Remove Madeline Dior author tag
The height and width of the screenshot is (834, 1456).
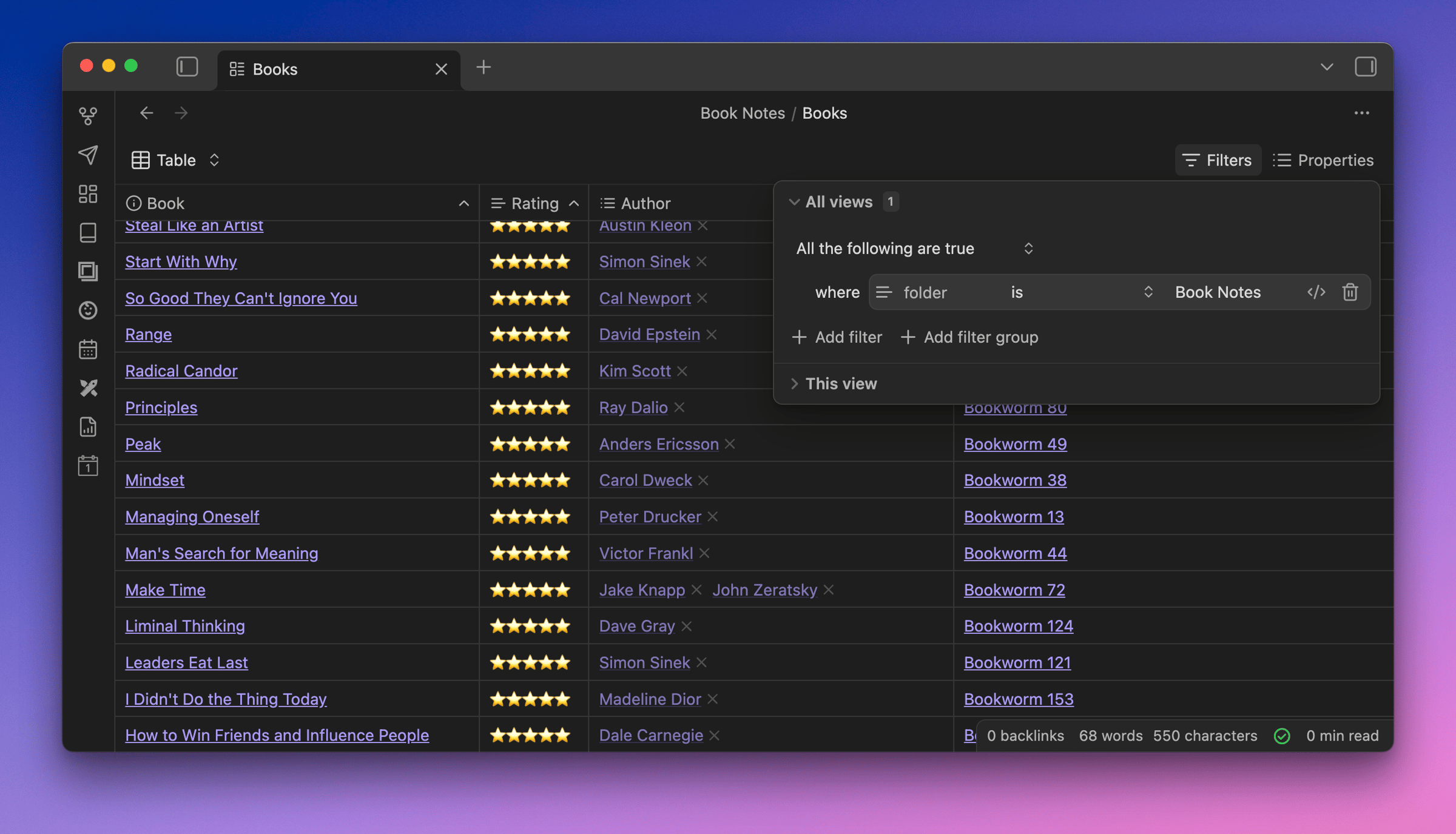click(712, 699)
